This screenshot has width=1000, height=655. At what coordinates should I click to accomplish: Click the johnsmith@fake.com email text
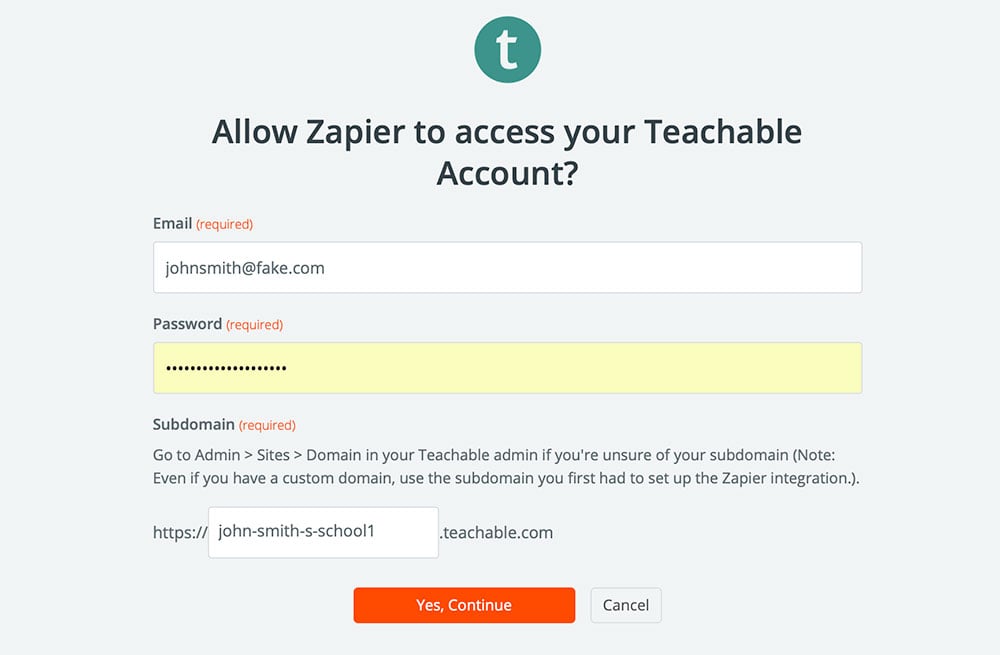click(x=245, y=268)
